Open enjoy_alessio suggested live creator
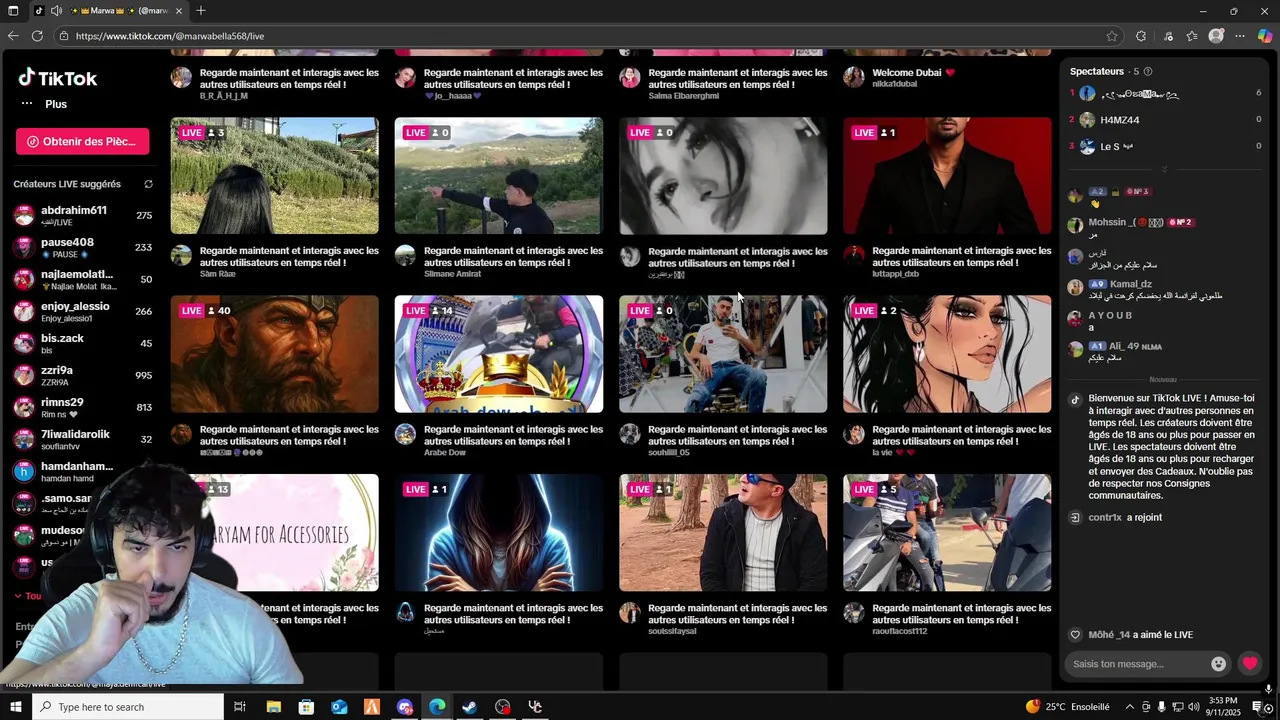The image size is (1280, 720). [82, 311]
